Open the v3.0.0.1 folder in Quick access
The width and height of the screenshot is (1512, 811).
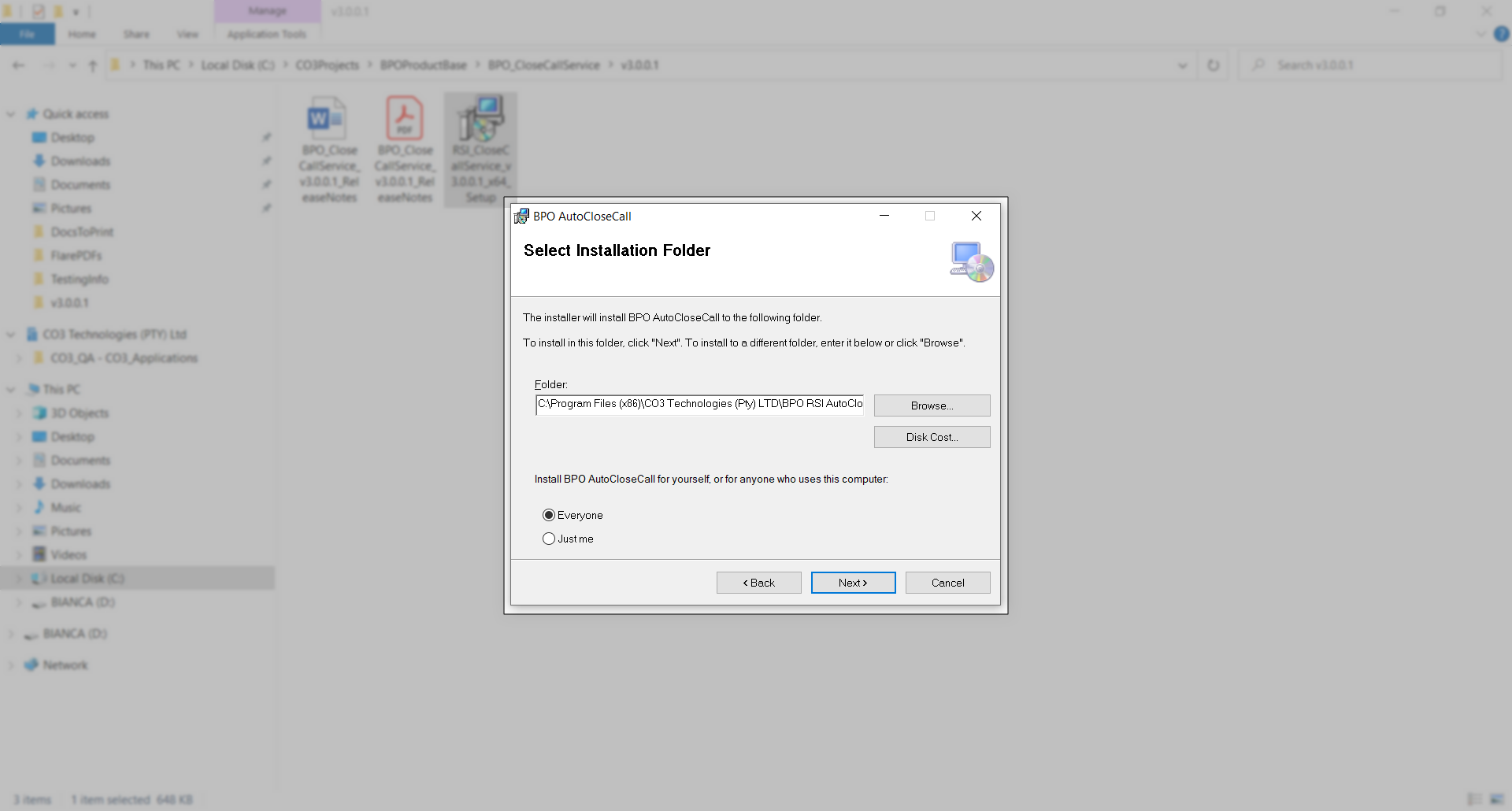click(69, 303)
